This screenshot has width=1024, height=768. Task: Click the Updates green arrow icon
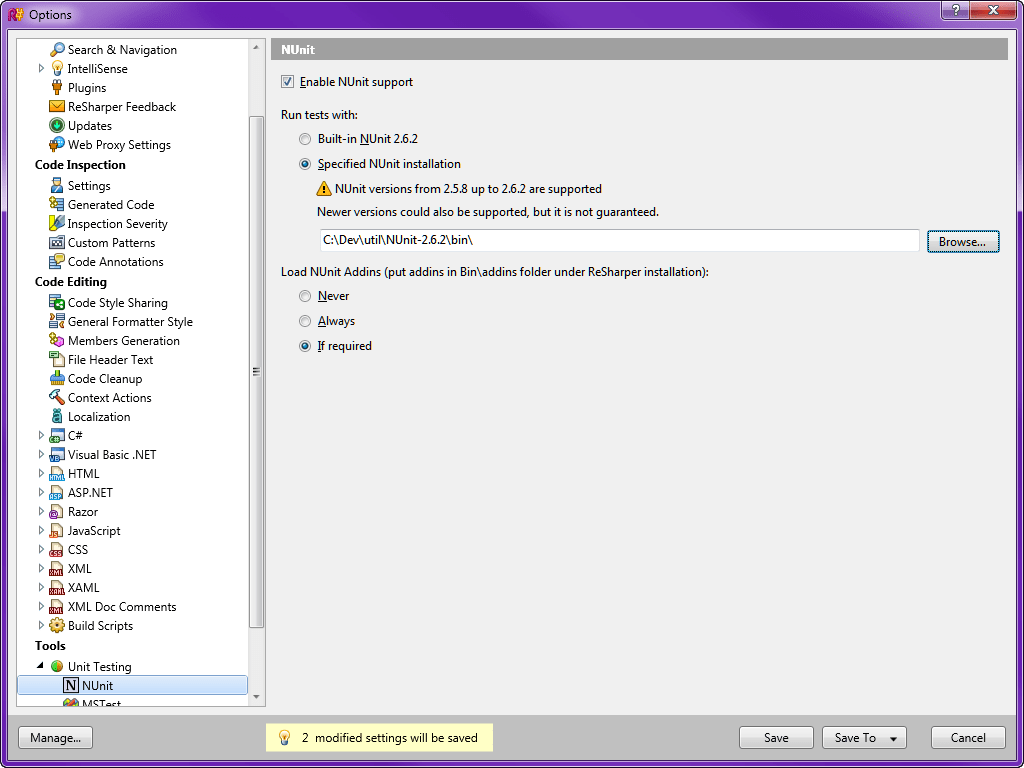(57, 125)
